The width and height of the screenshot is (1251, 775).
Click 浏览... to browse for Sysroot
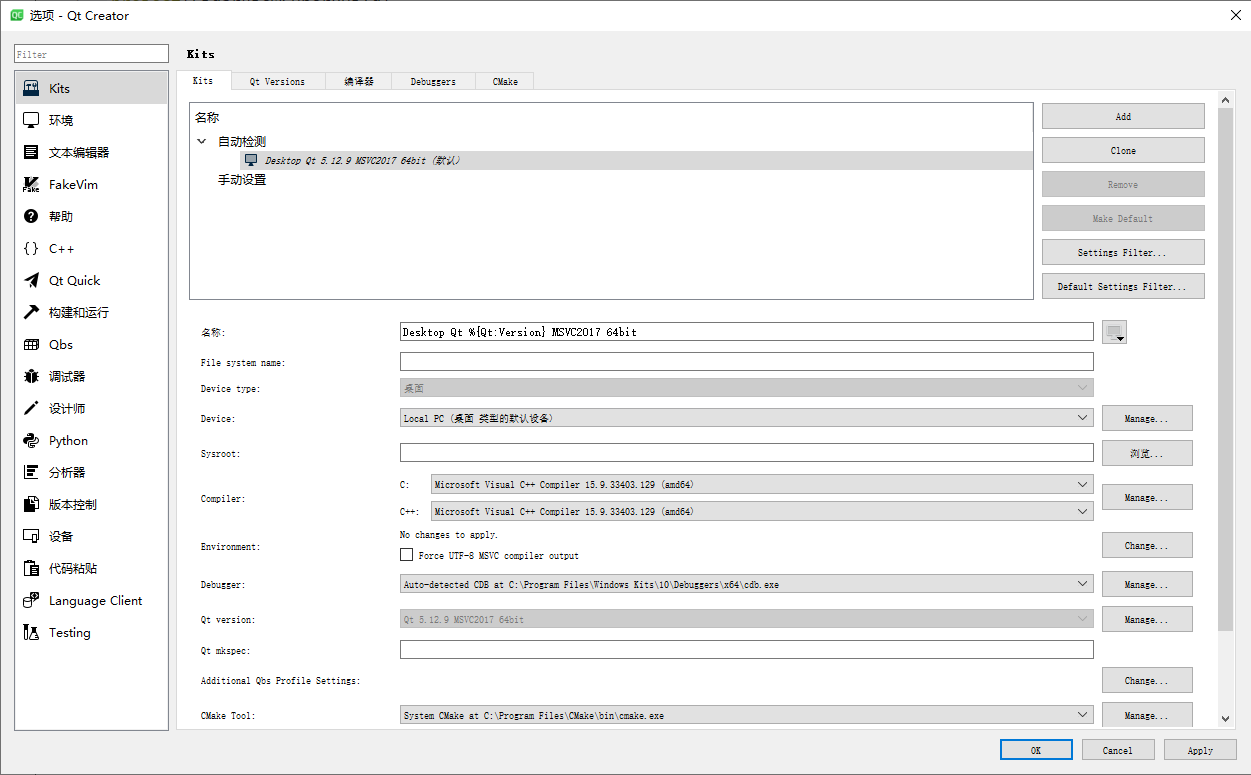[1147, 453]
